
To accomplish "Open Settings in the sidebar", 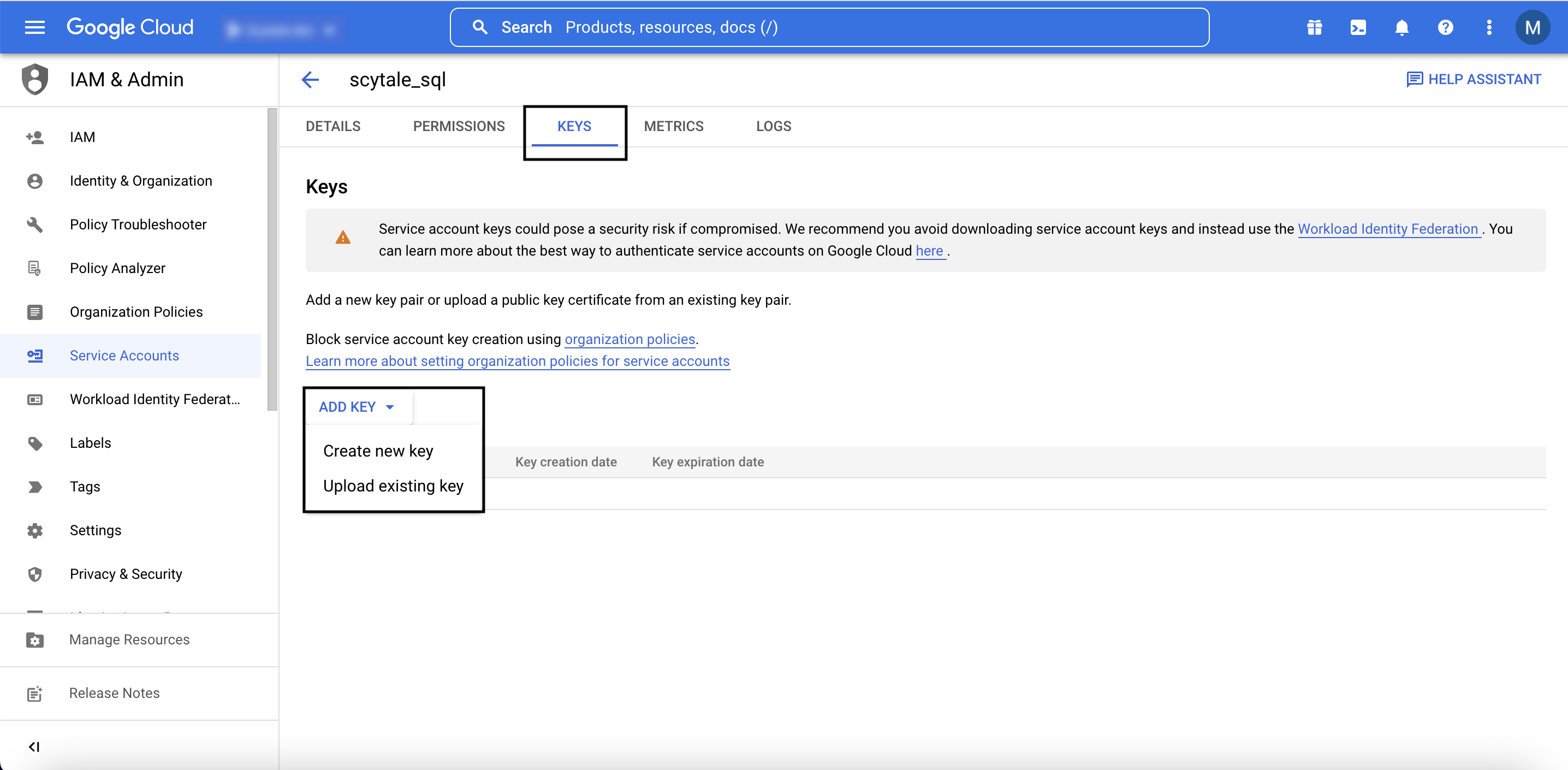I will tap(130, 530).
